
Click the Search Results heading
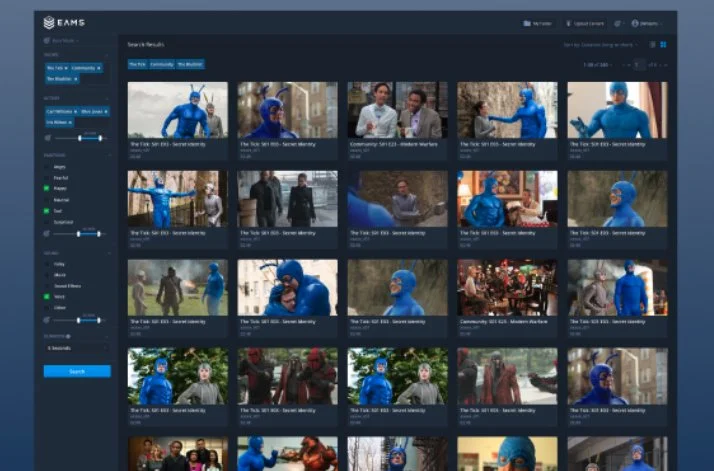click(x=146, y=44)
